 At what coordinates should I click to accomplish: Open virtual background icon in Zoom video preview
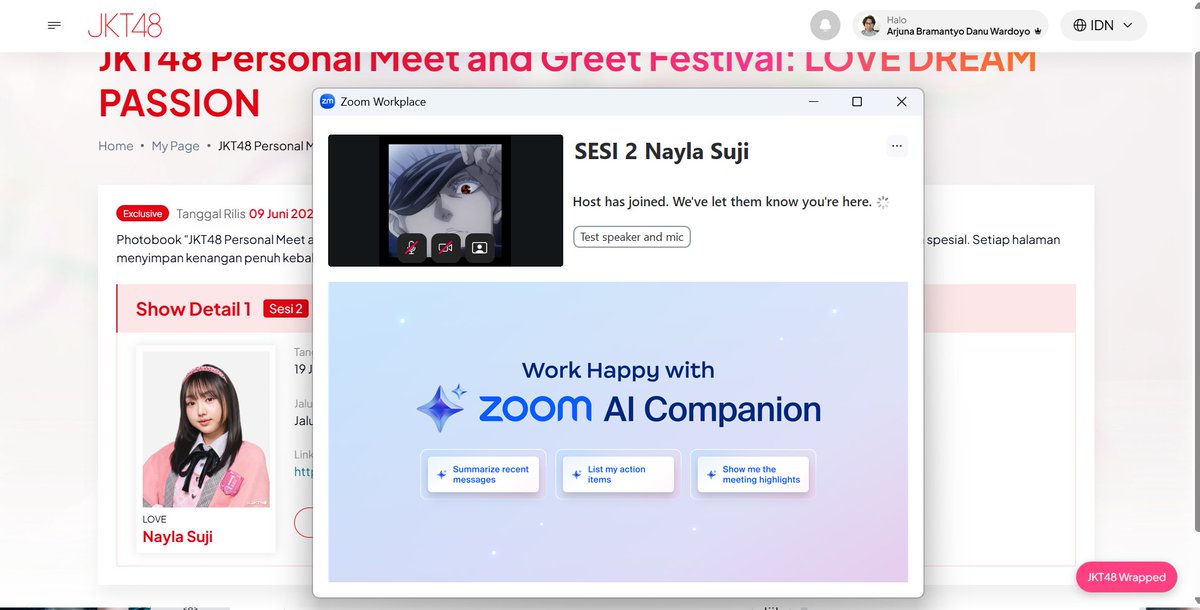(479, 247)
